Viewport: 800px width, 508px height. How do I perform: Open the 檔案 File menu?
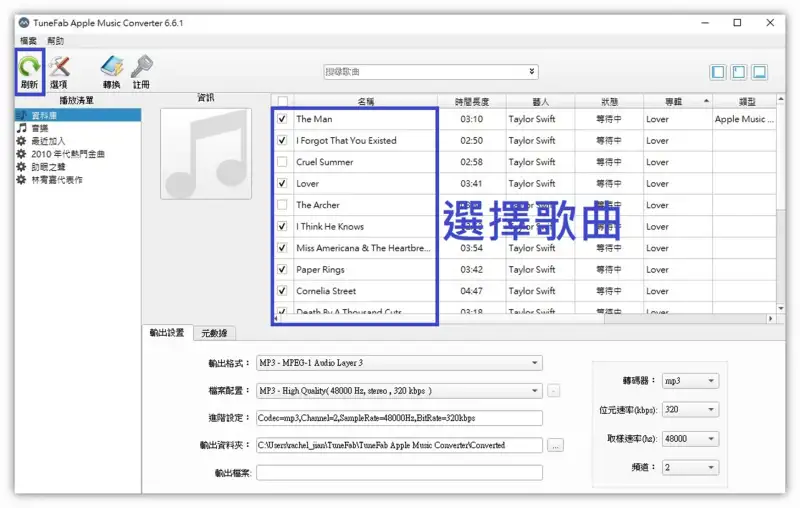point(28,41)
